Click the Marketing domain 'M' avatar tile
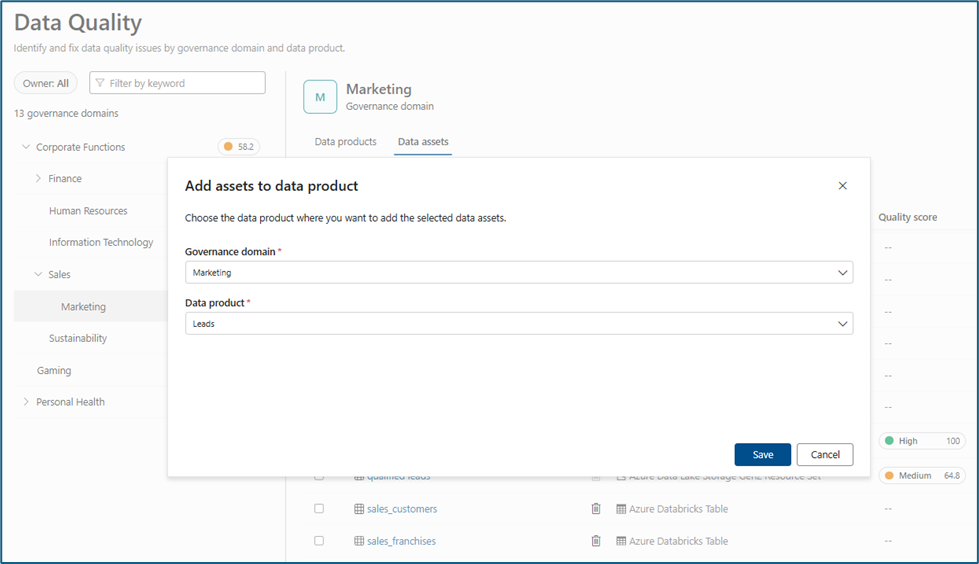Viewport: 979px width, 564px height. (320, 97)
